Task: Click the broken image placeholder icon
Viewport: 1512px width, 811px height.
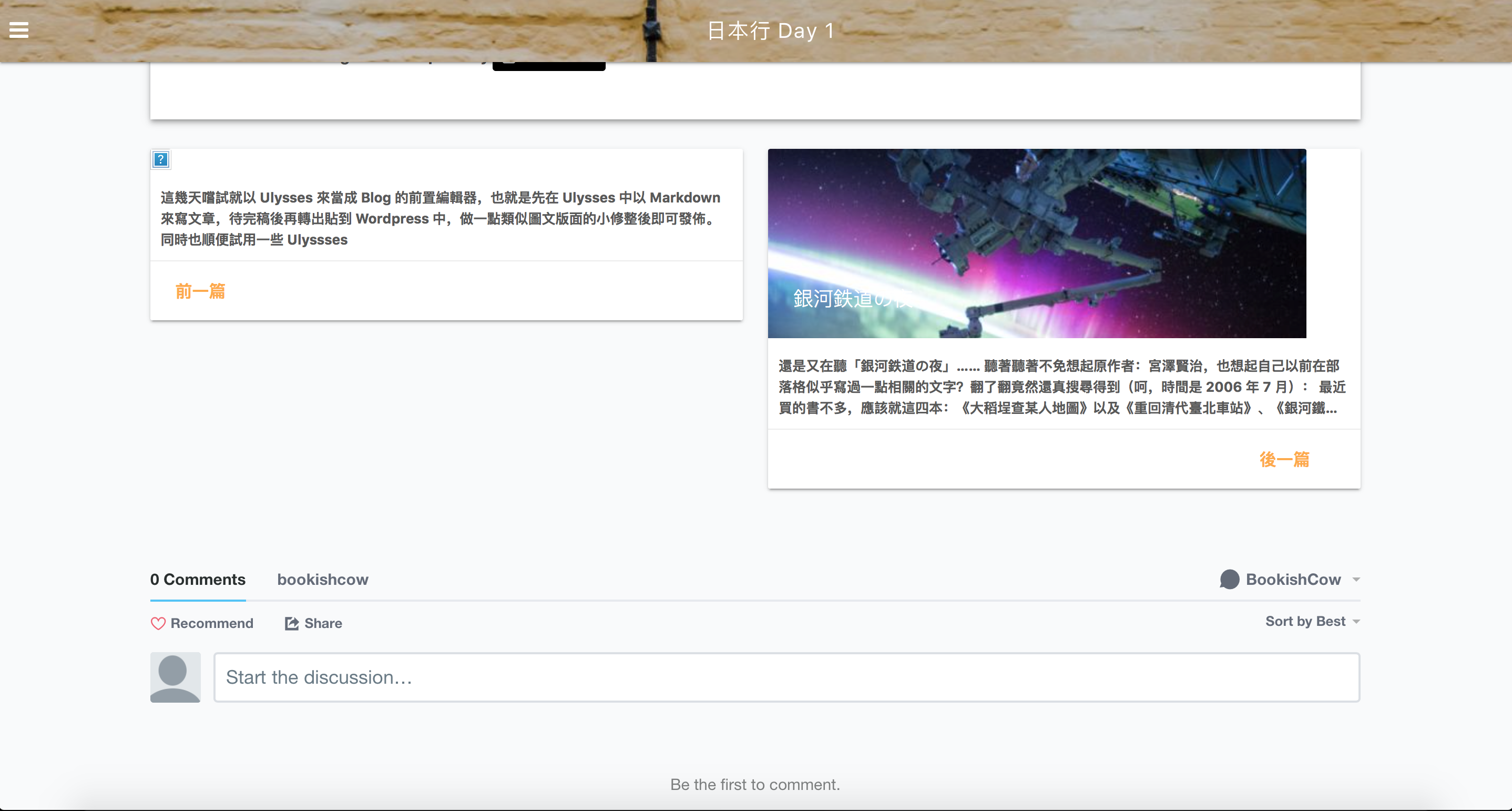Action: click(x=160, y=159)
